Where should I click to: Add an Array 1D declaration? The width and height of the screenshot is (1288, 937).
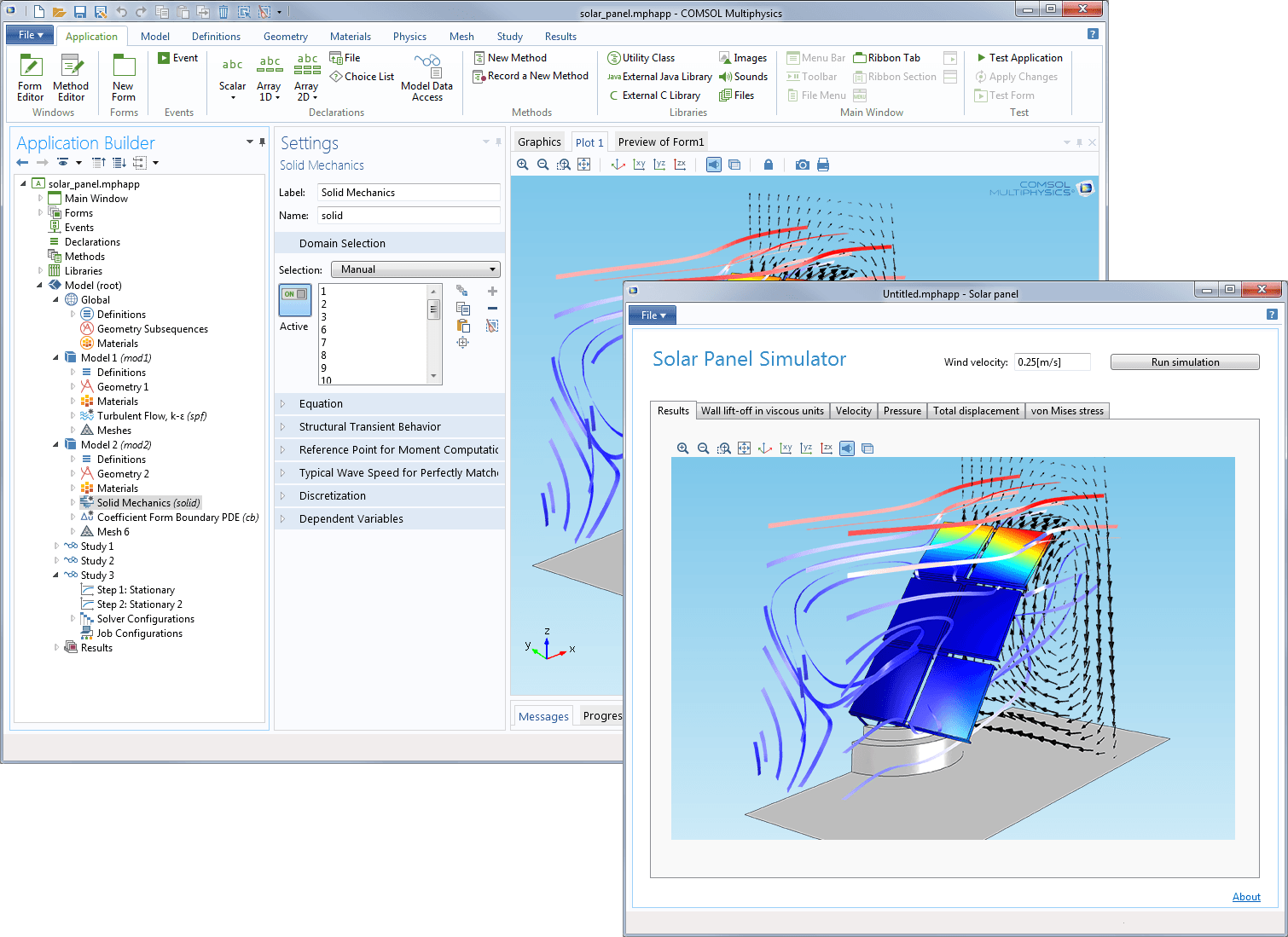coord(269,78)
